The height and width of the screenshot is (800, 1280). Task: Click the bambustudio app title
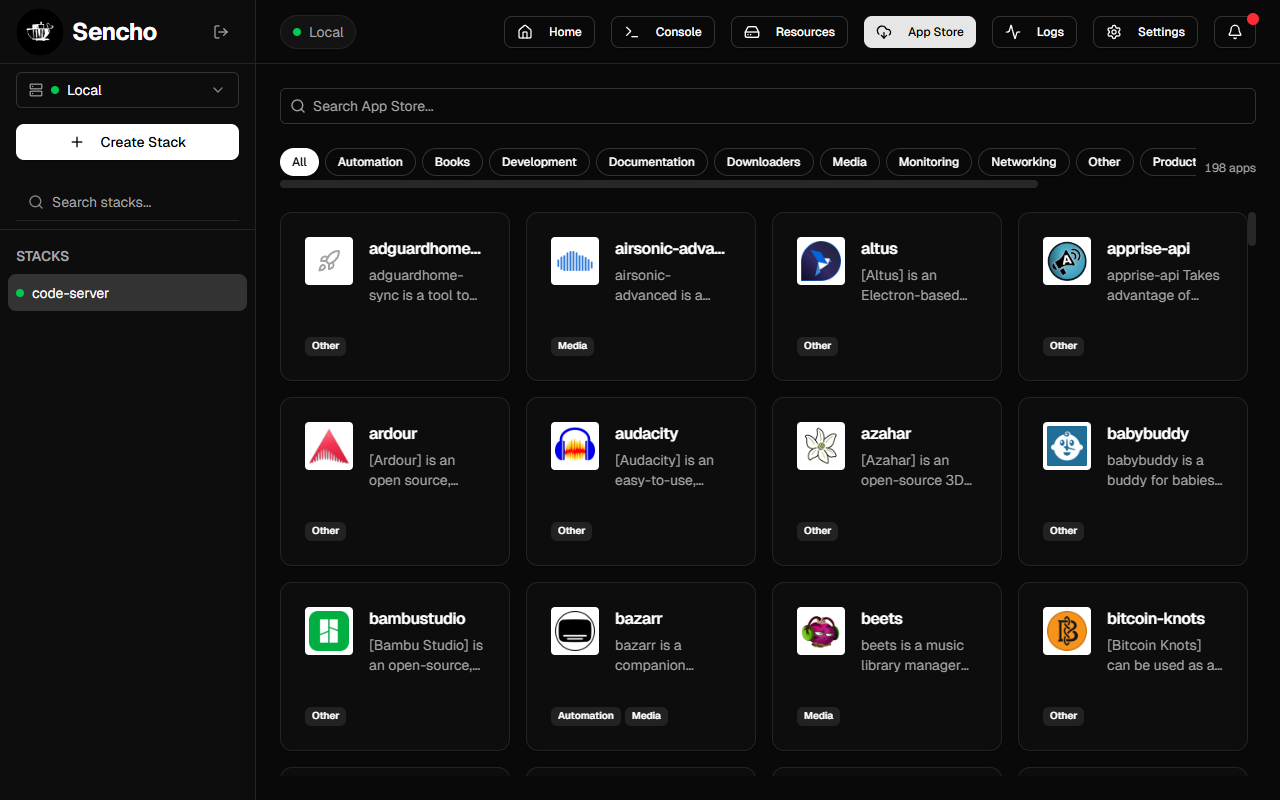417,618
